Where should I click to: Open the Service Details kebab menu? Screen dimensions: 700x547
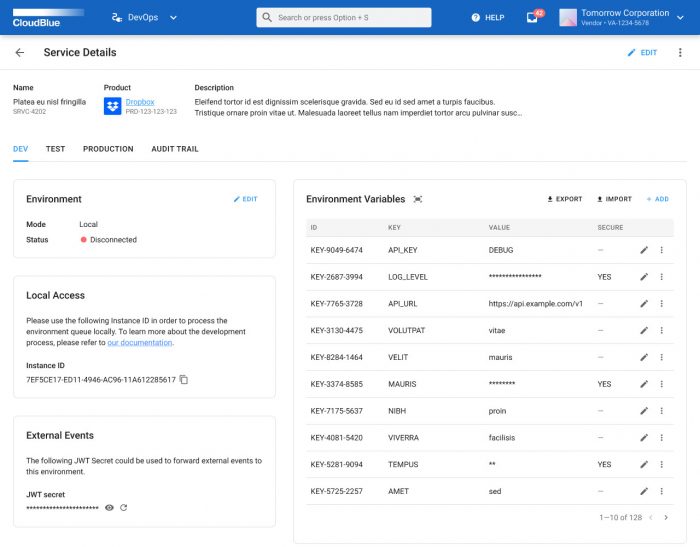[x=680, y=53]
